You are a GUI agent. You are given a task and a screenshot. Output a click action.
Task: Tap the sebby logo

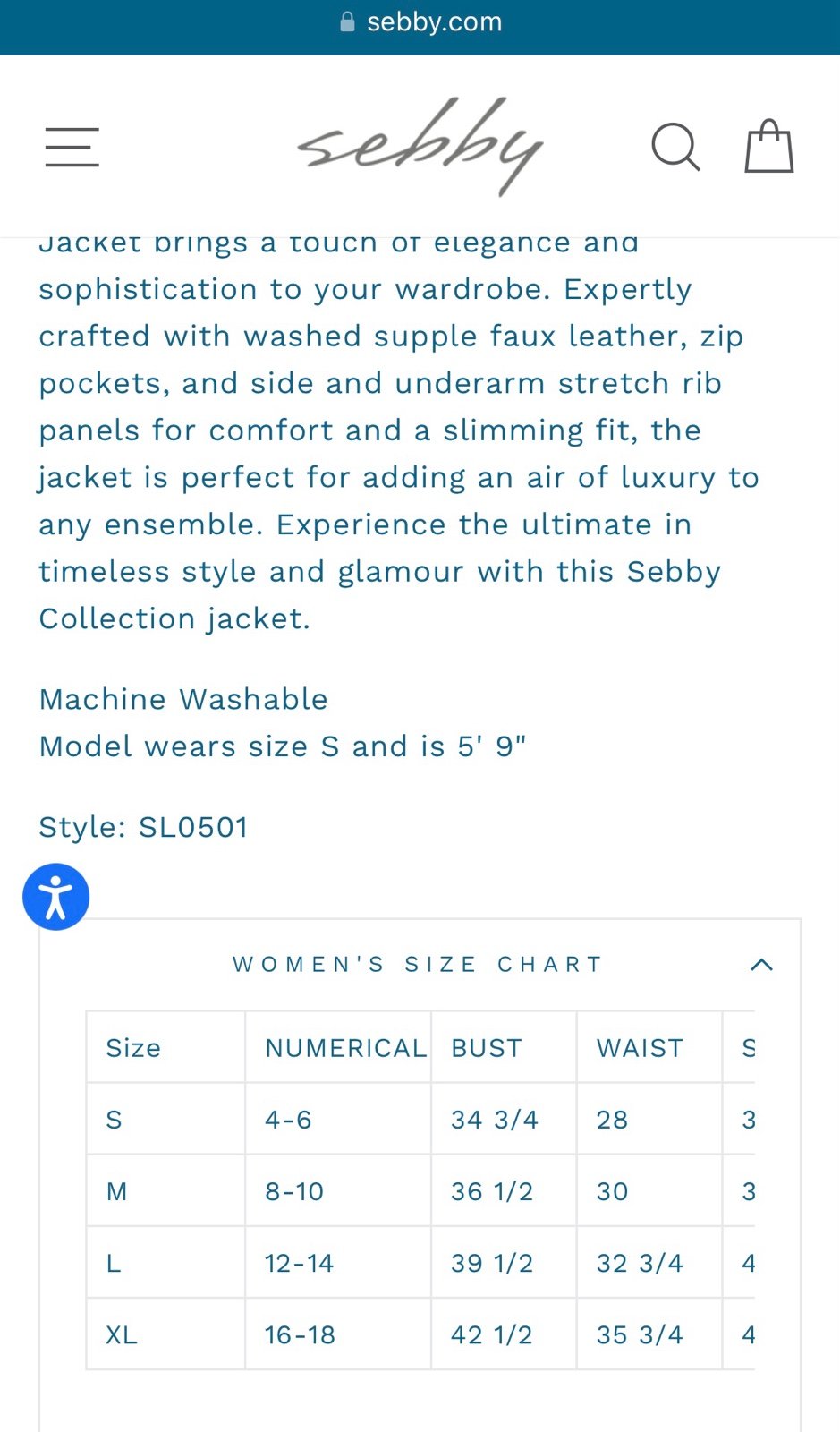[420, 146]
